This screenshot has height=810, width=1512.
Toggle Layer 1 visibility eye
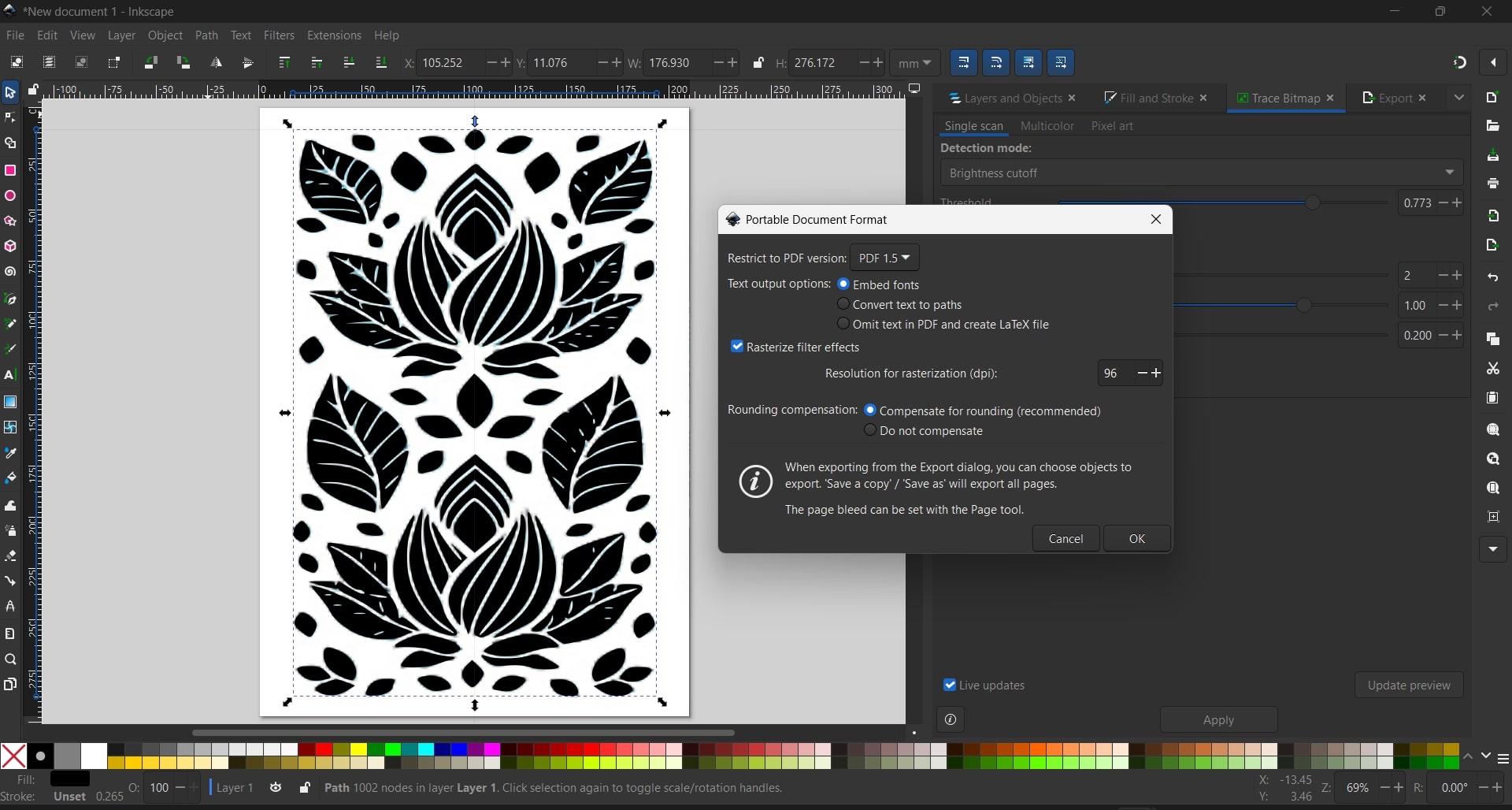coord(276,787)
